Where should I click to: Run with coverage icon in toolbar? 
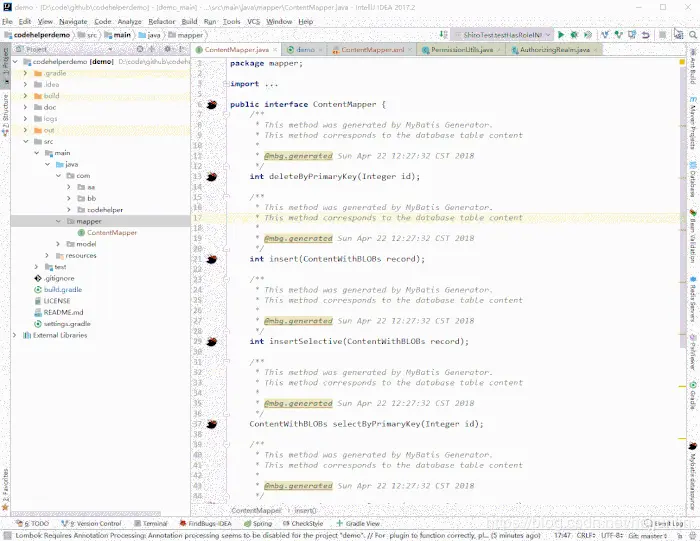pos(588,35)
